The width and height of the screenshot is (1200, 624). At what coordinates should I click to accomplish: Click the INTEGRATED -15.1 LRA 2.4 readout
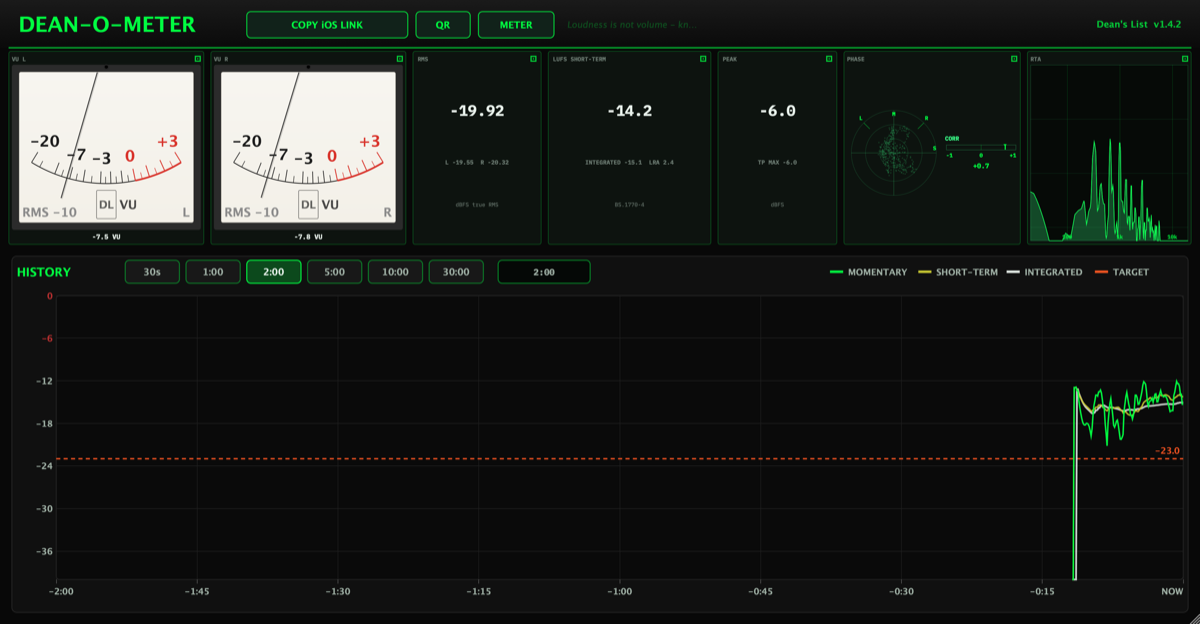[629, 162]
